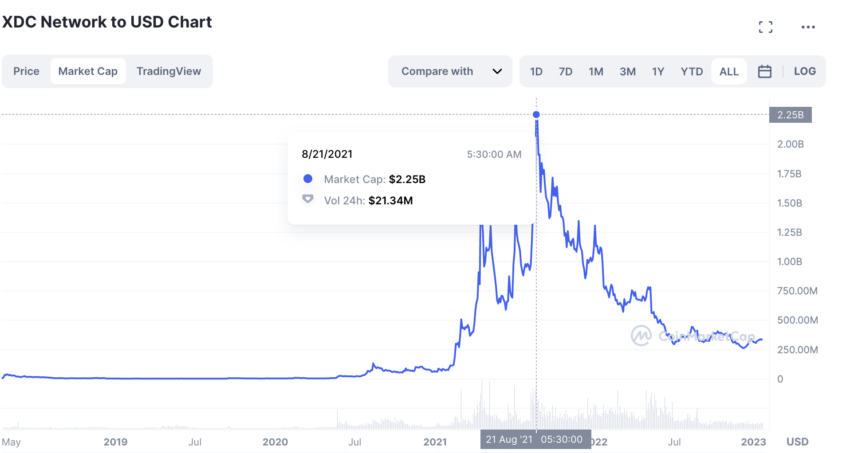Screen dimensions: 850x453
Task: Open the three-dots more options menu
Action: 808,27
